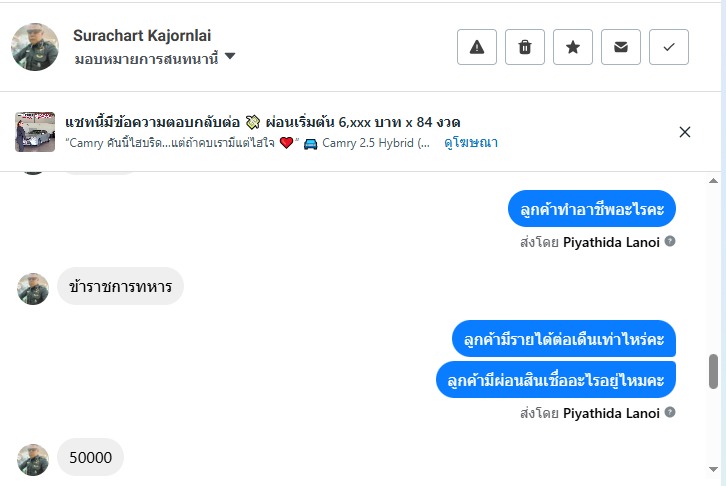Click sender info icon below ลูกค้าทำอาชีพอะไรคะ
Image resolution: width=726 pixels, height=486 pixels.
(x=670, y=242)
